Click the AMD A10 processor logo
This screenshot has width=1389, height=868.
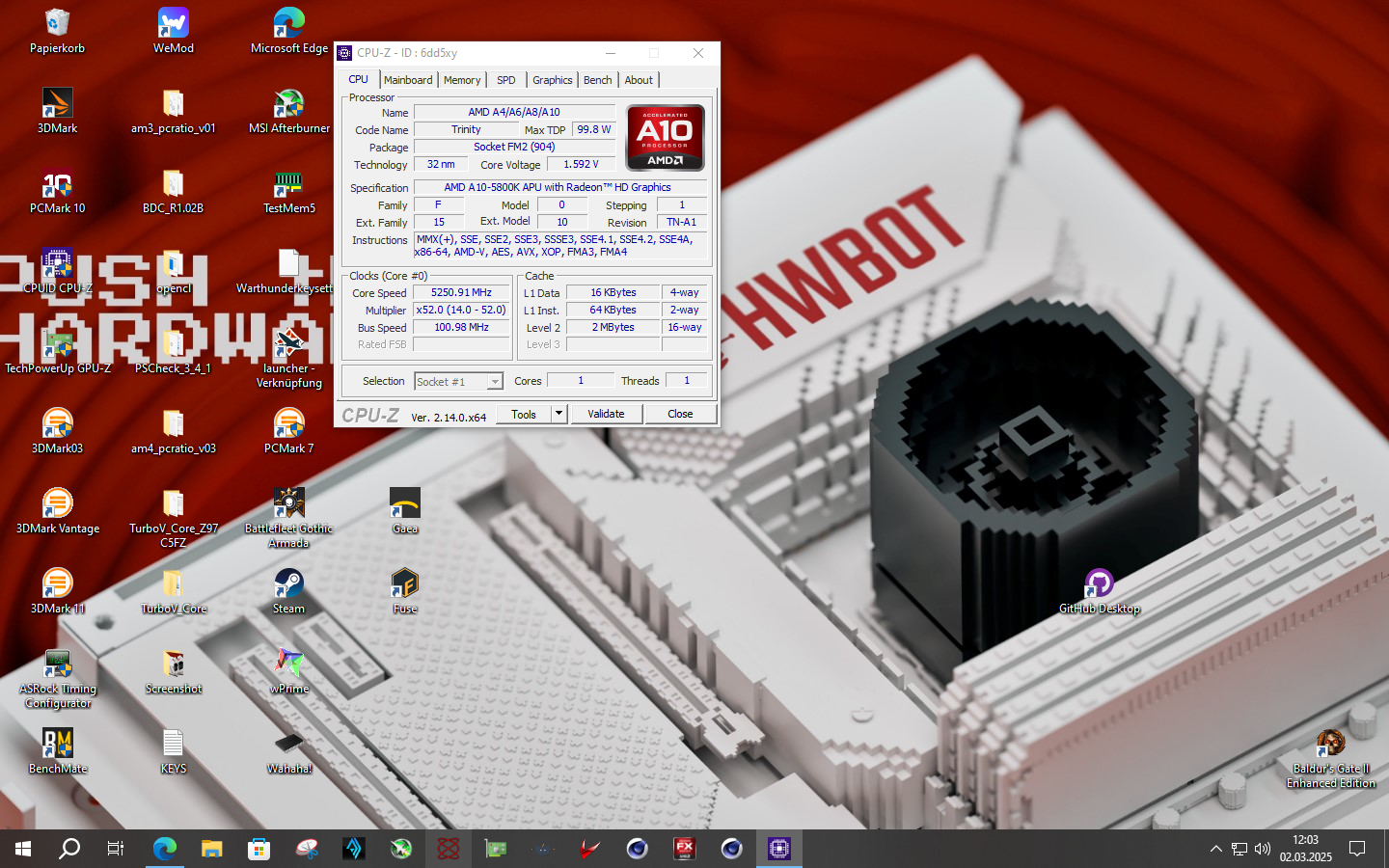pyautogui.click(x=666, y=138)
